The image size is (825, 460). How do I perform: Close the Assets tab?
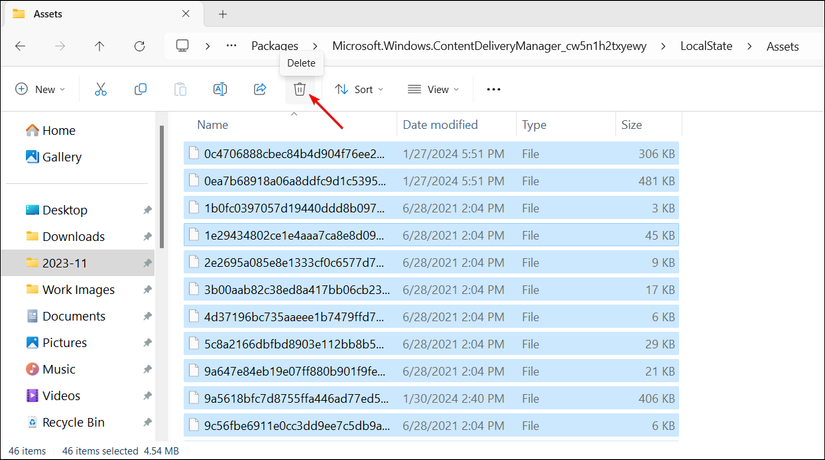click(186, 14)
